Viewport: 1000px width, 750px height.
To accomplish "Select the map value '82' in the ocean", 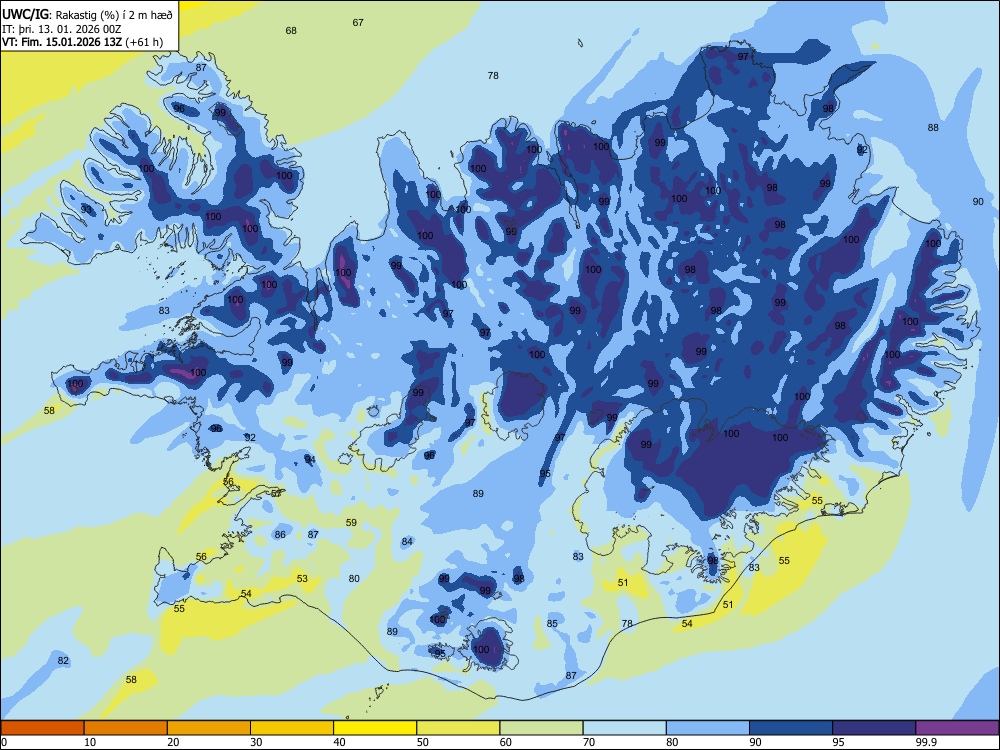I will [63, 661].
